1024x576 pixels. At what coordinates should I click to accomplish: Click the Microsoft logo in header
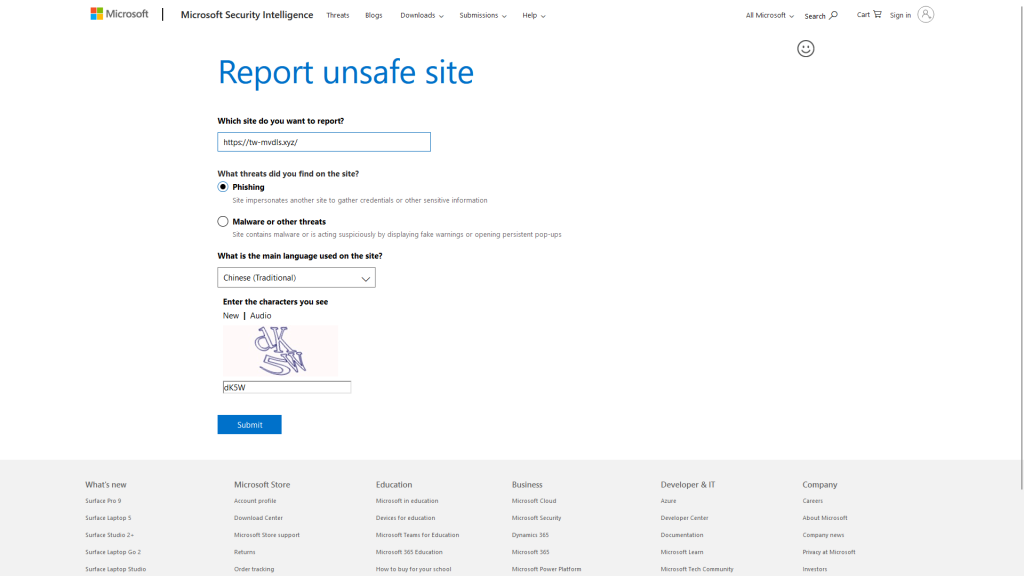[x=119, y=14]
